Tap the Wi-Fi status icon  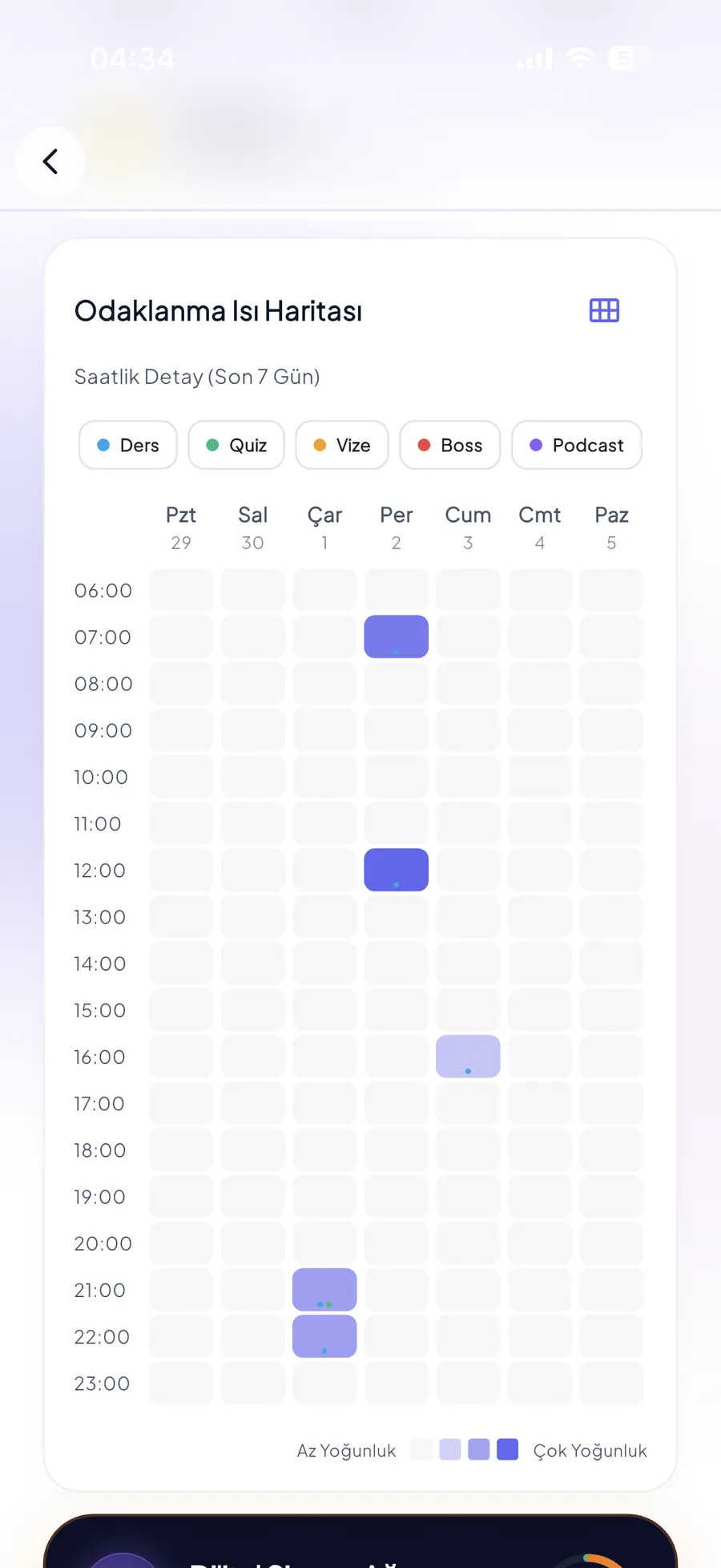pyautogui.click(x=581, y=58)
